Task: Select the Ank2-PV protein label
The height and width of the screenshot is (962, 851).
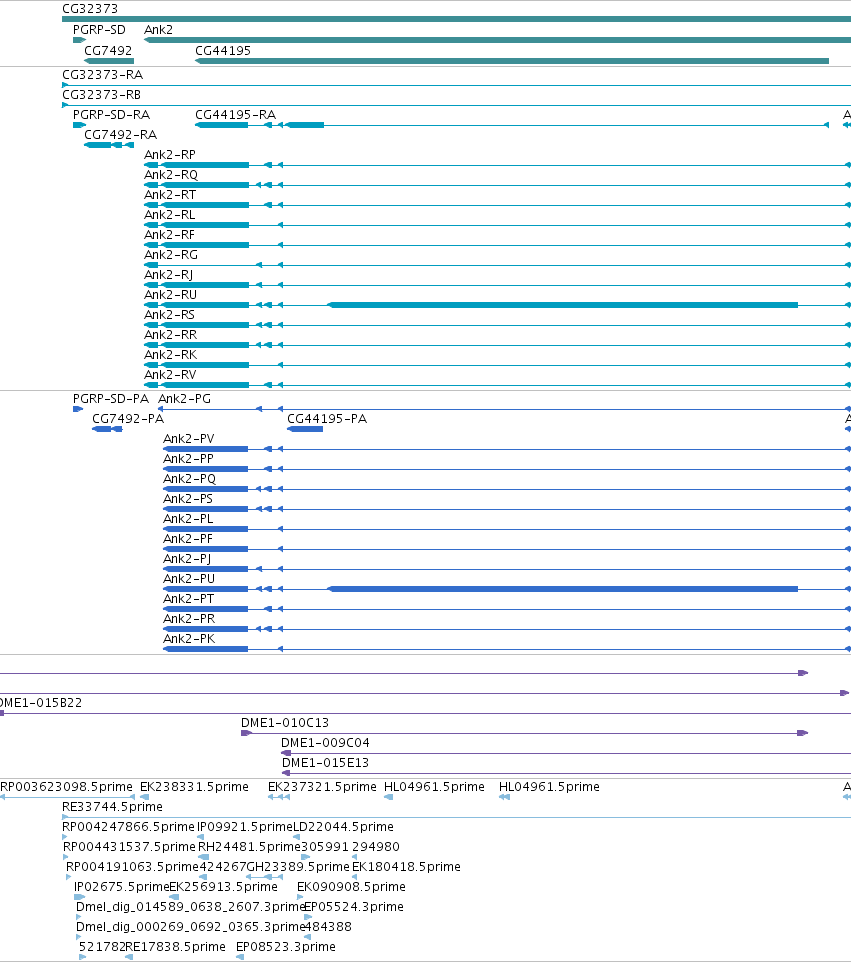Action: 188,439
